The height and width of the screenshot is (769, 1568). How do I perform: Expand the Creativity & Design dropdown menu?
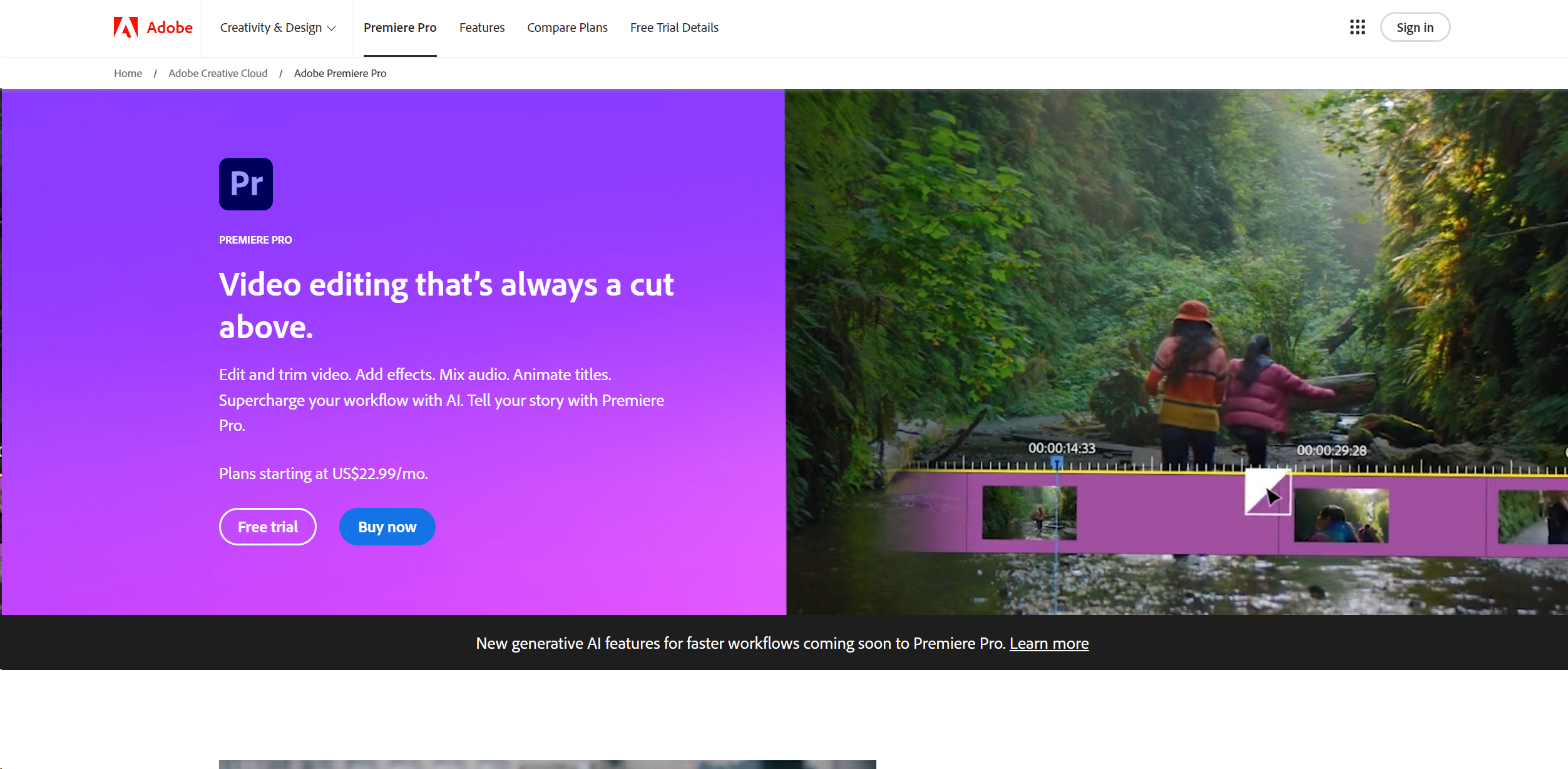(x=278, y=28)
